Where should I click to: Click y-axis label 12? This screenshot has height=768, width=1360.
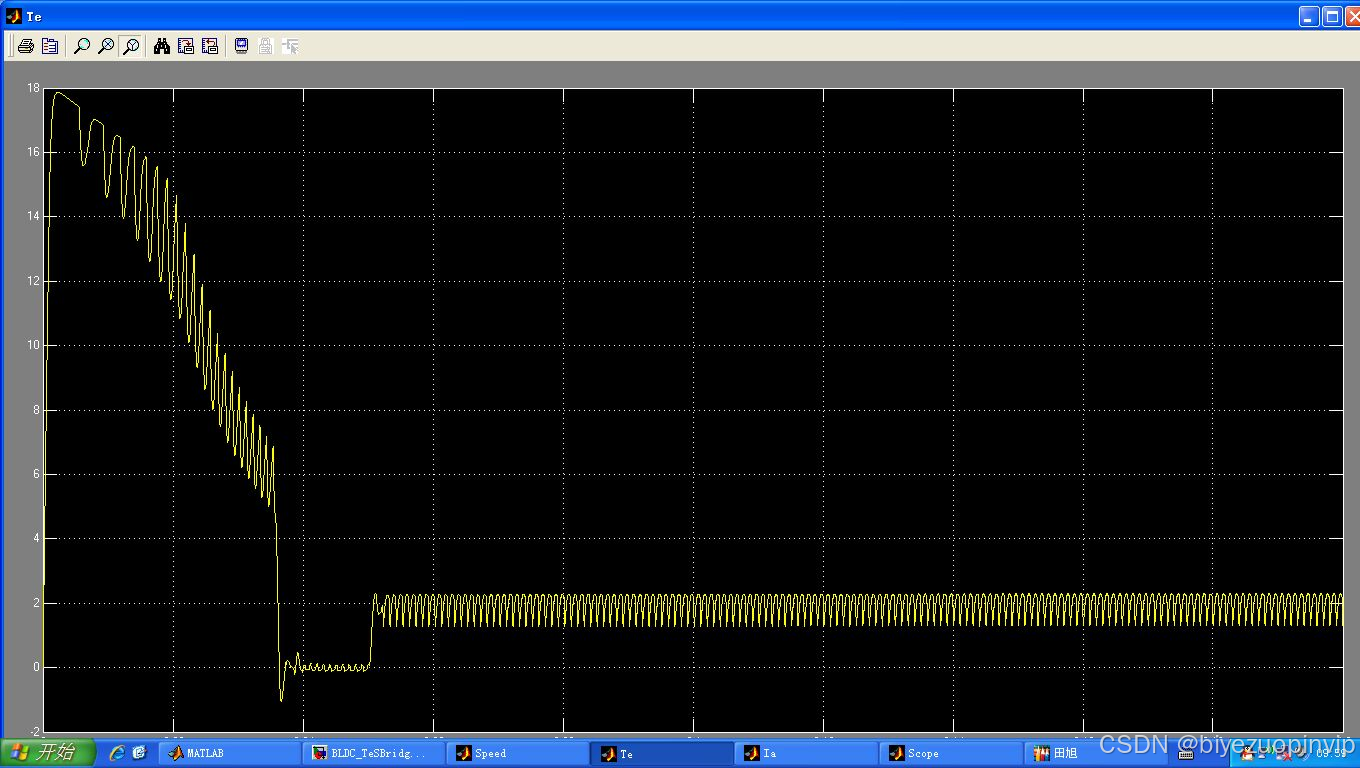34,281
